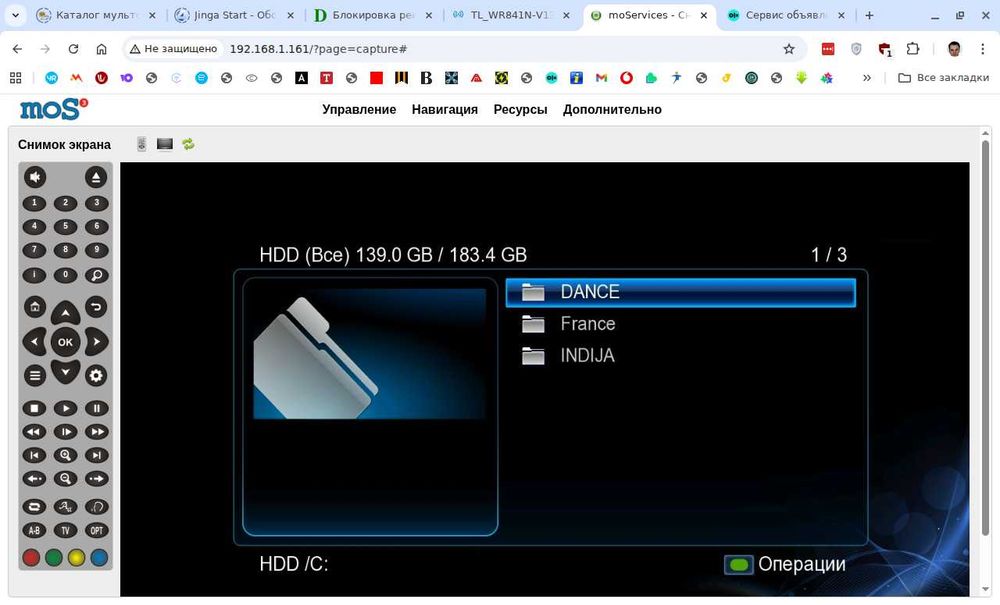This screenshot has height=605, width=1000.
Task: Select the INDIJA folder row
Action: pos(680,356)
